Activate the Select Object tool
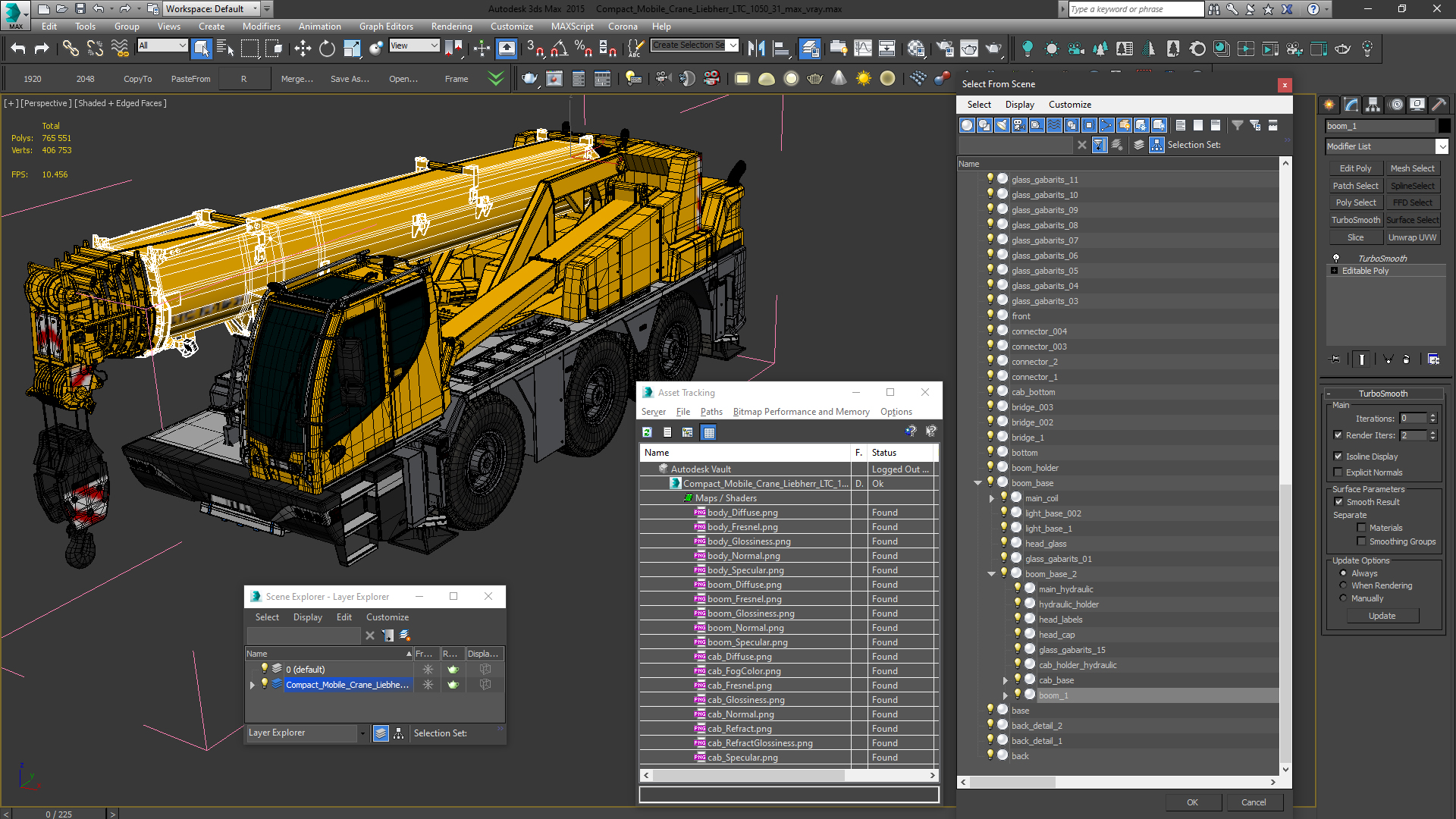Viewport: 1456px width, 819px height. tap(201, 49)
